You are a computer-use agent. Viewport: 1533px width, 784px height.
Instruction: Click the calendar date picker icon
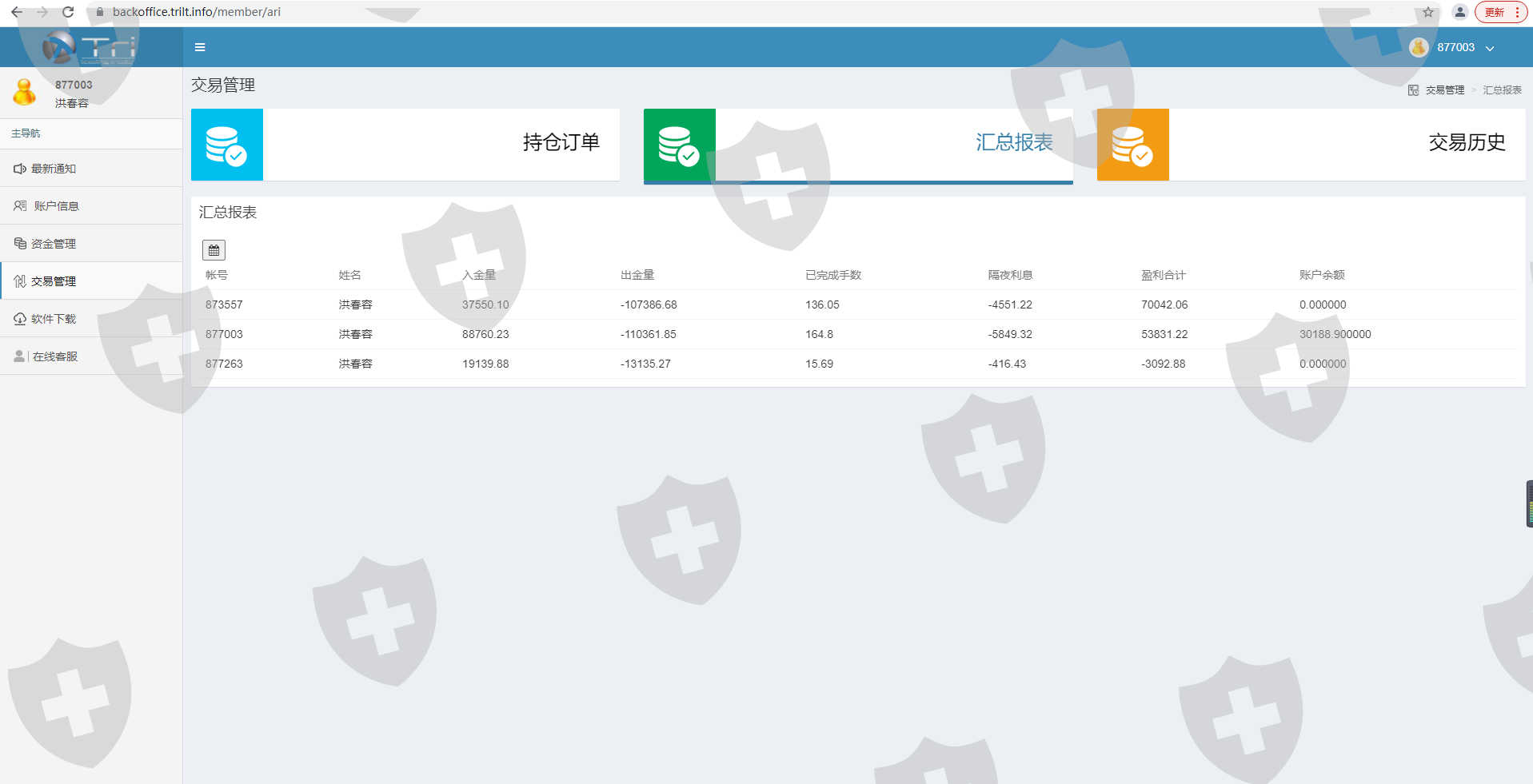pyautogui.click(x=214, y=250)
